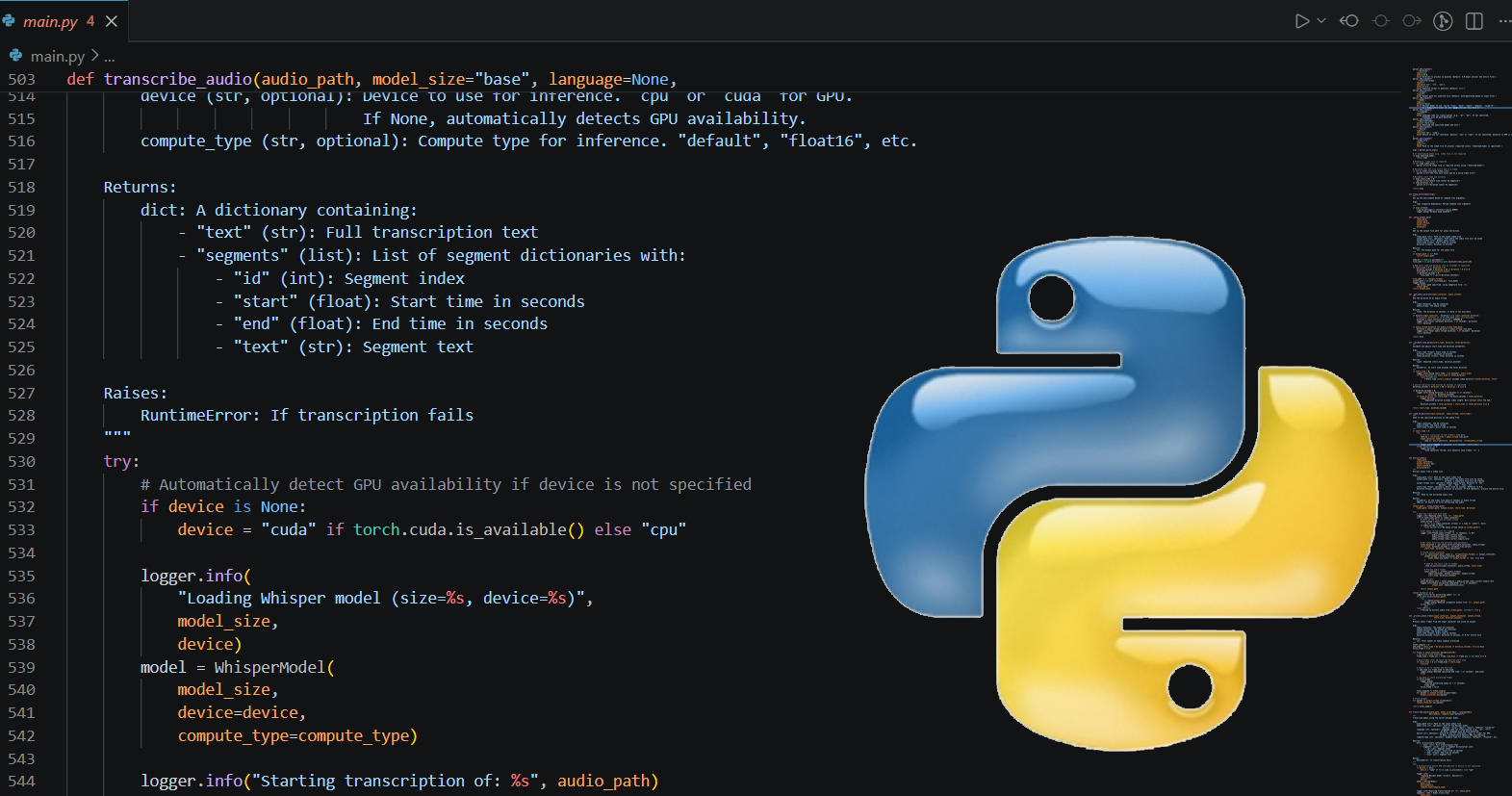Image resolution: width=1512 pixels, height=796 pixels.
Task: Click '"id" (int): Segment index' text
Action: pos(348,279)
